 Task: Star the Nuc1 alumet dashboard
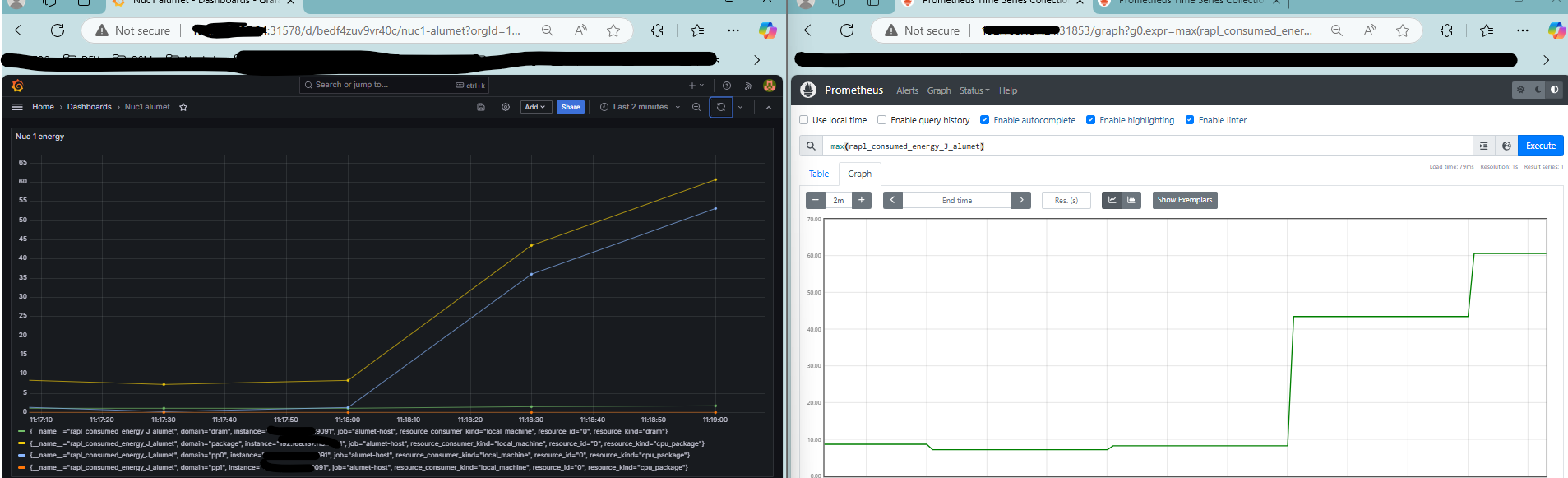coord(183,107)
